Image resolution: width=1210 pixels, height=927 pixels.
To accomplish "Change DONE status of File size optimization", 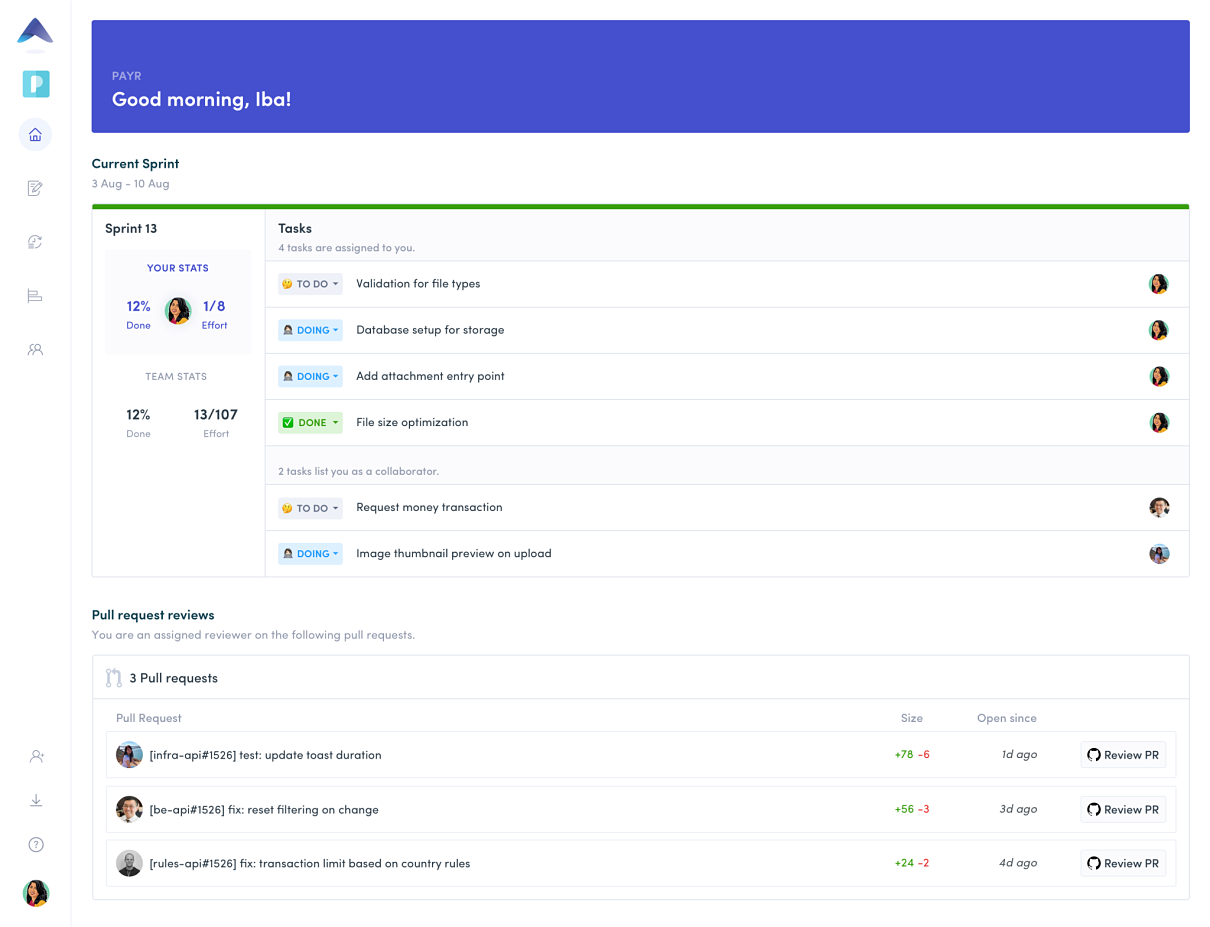I will (310, 423).
